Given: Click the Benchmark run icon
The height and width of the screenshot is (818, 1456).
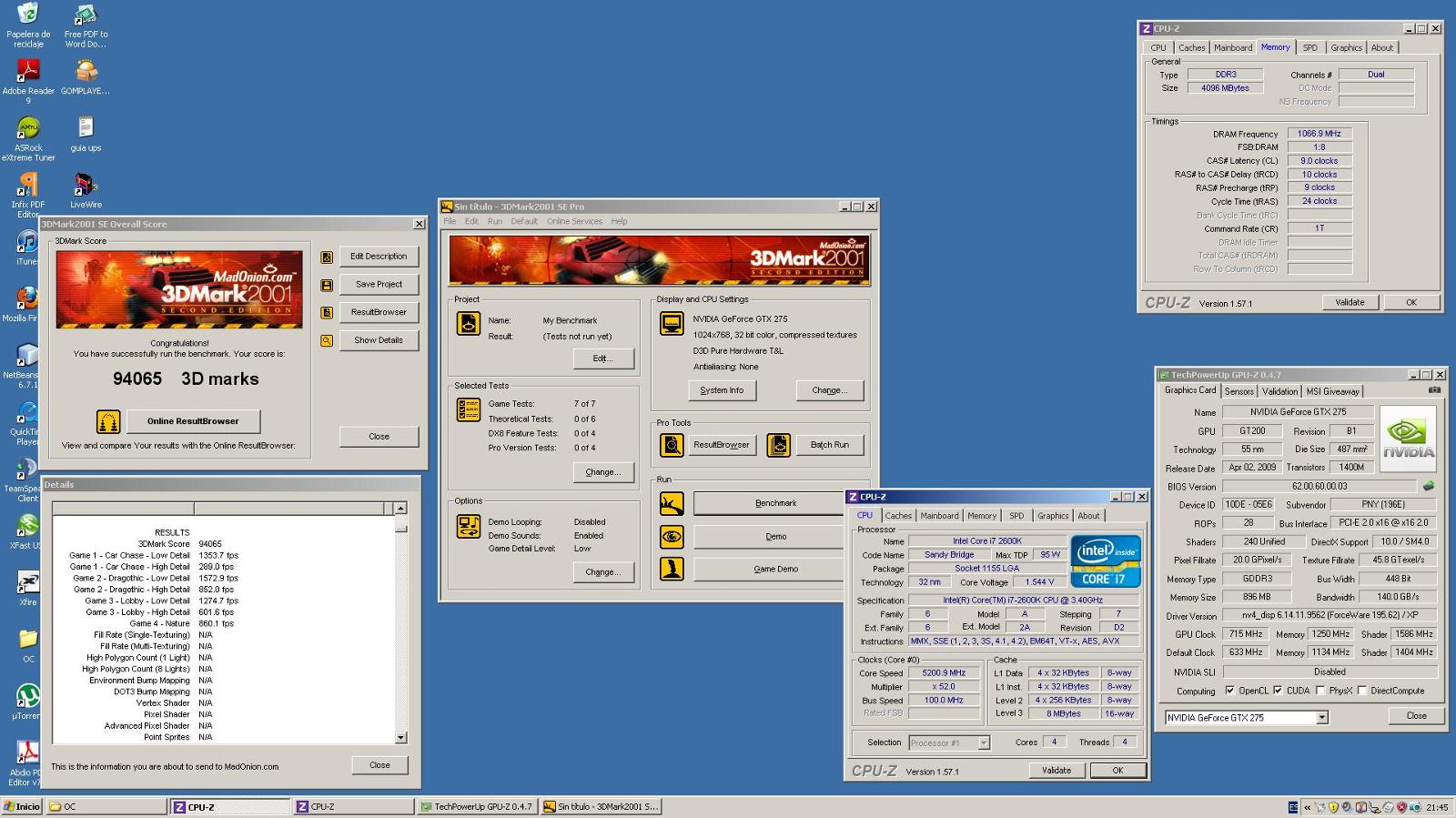Looking at the screenshot, I should pos(672,503).
